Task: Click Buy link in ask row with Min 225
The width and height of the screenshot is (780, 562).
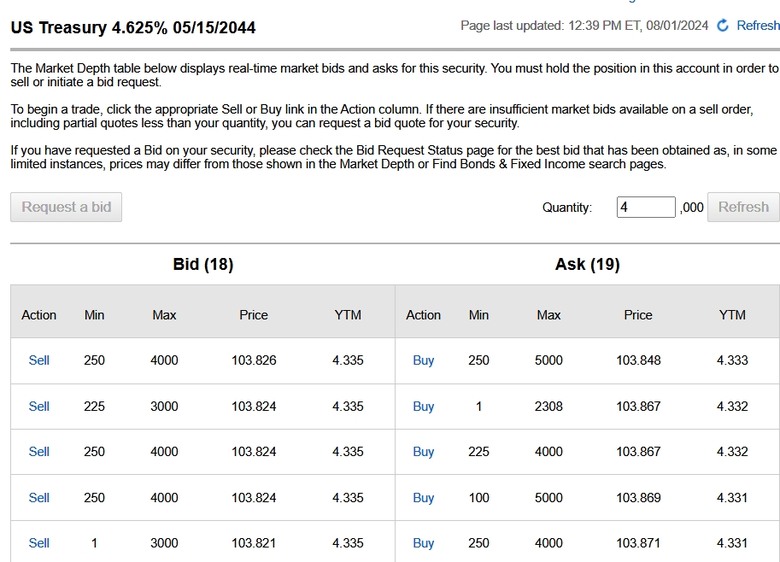Action: click(x=423, y=452)
